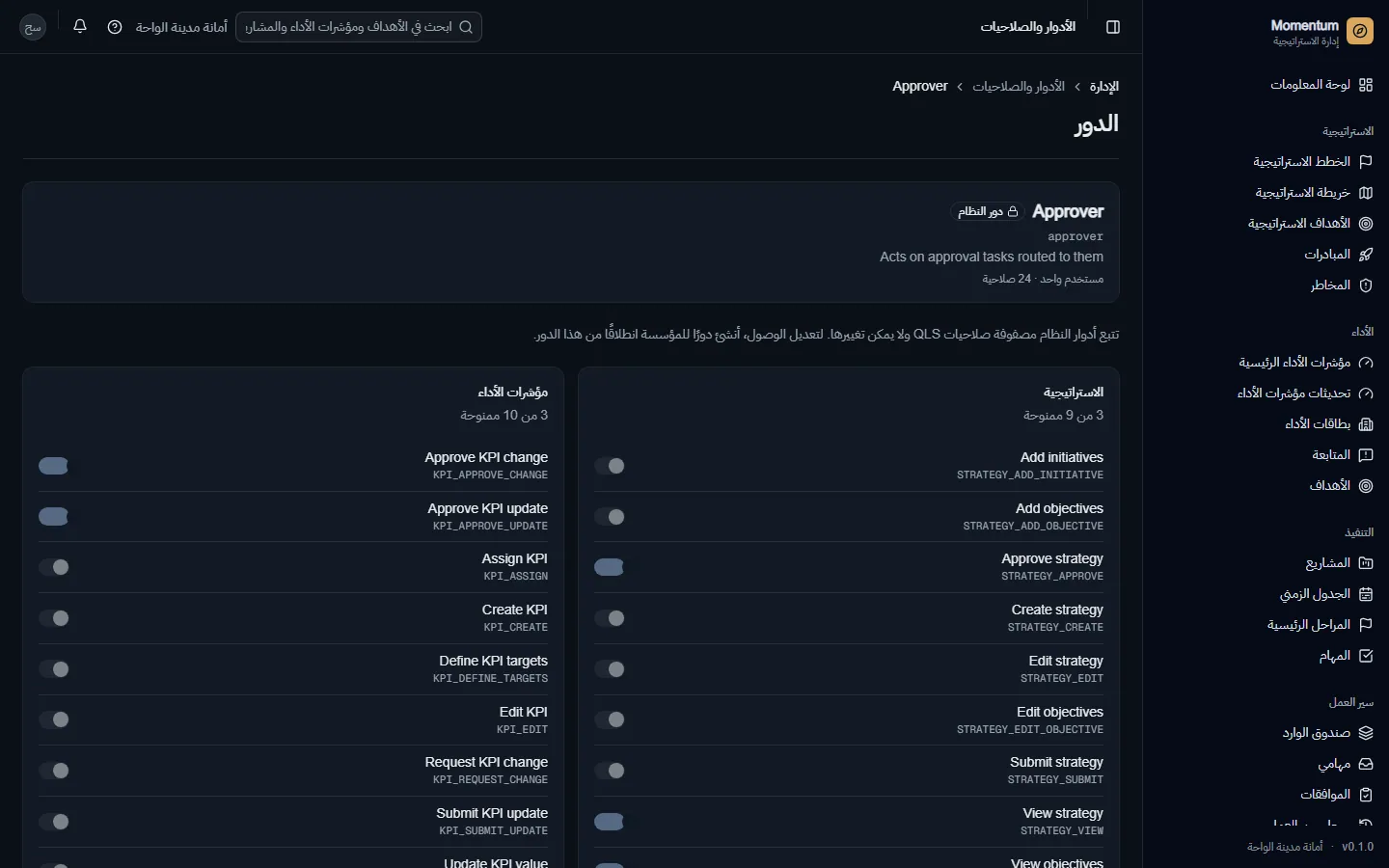Click the المشاريع projects icon

click(1366, 563)
